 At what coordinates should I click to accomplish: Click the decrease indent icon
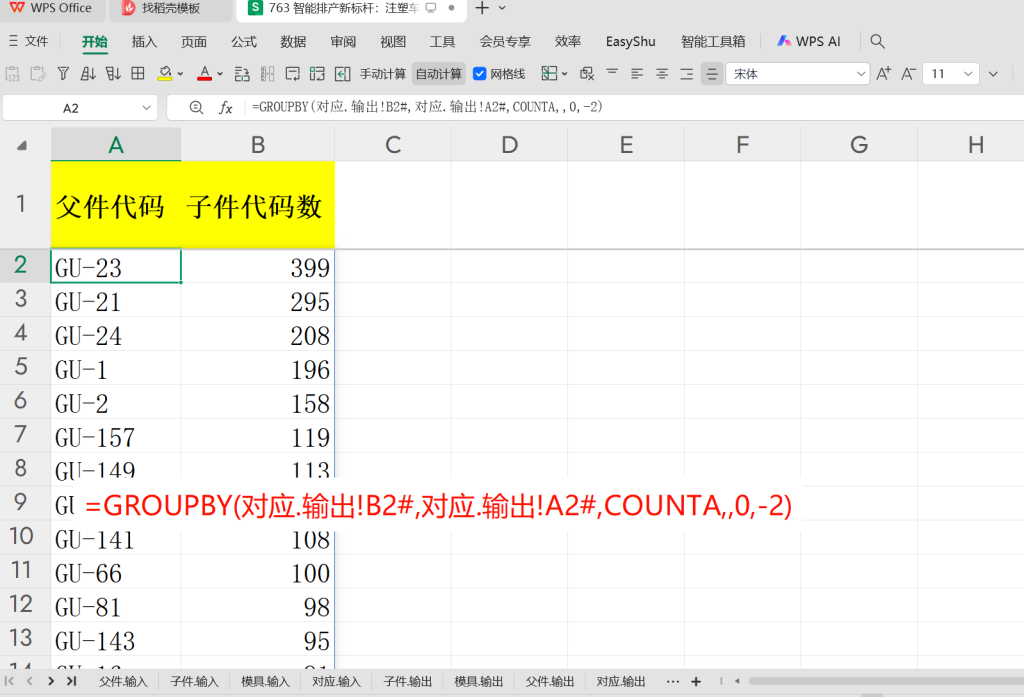pos(343,74)
